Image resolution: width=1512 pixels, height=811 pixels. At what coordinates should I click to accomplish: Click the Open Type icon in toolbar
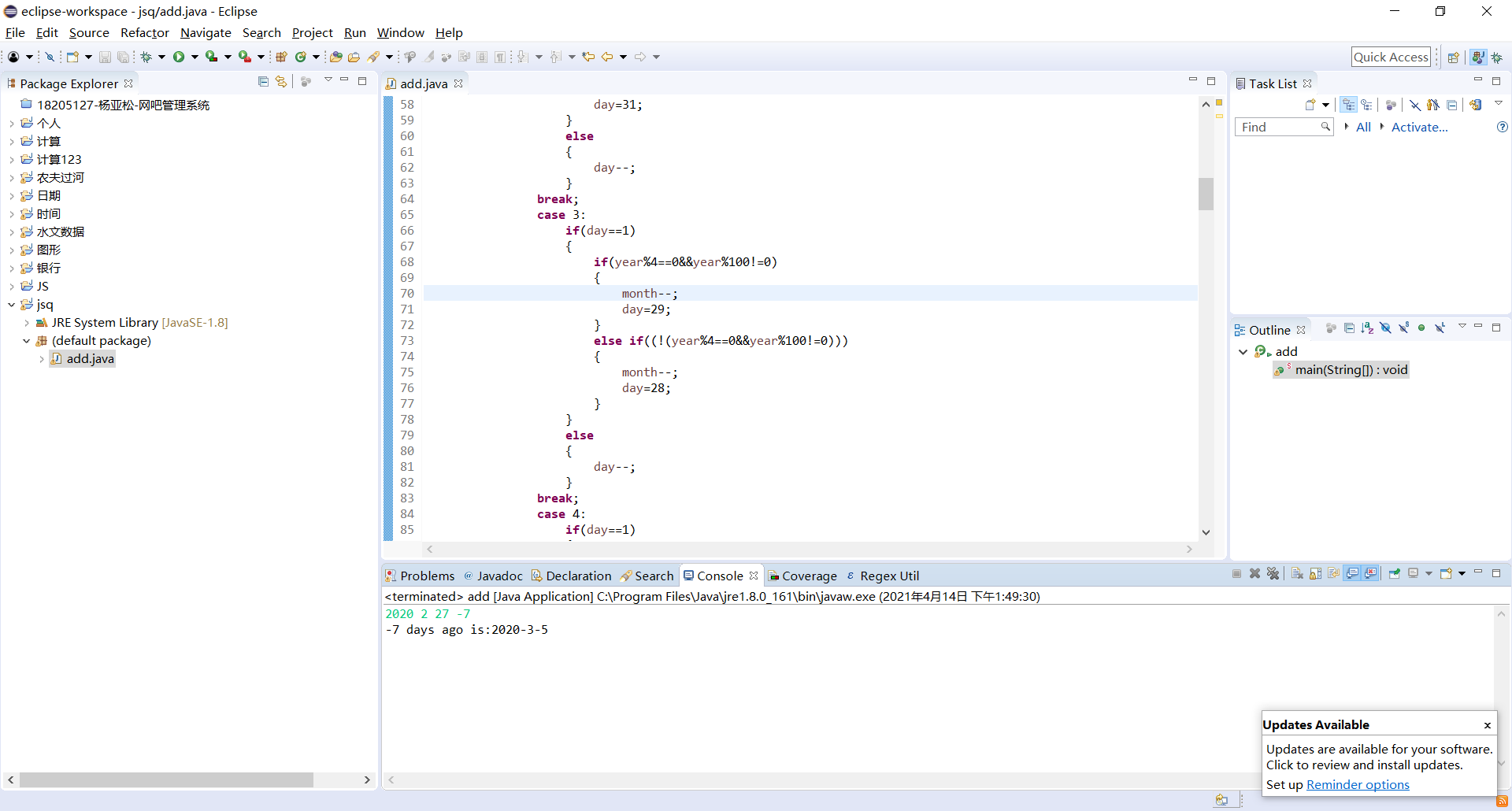(x=335, y=57)
